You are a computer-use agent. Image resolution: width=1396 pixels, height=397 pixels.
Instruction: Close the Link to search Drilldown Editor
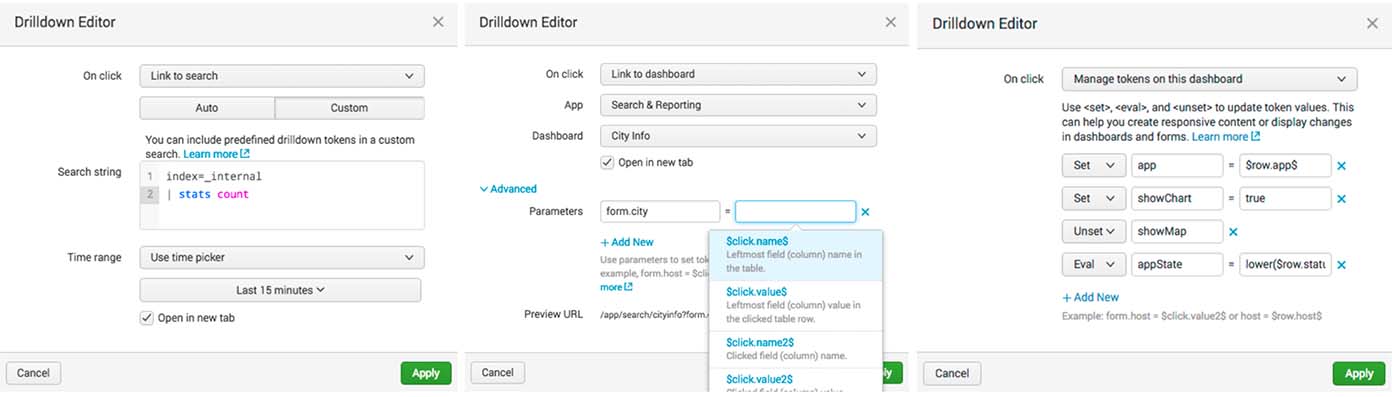(438, 22)
